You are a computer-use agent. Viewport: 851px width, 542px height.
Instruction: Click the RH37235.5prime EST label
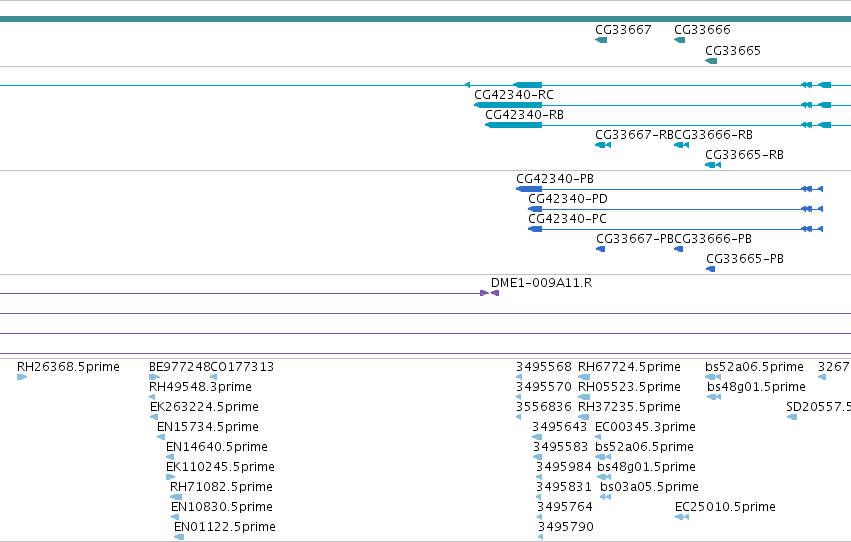[630, 407]
